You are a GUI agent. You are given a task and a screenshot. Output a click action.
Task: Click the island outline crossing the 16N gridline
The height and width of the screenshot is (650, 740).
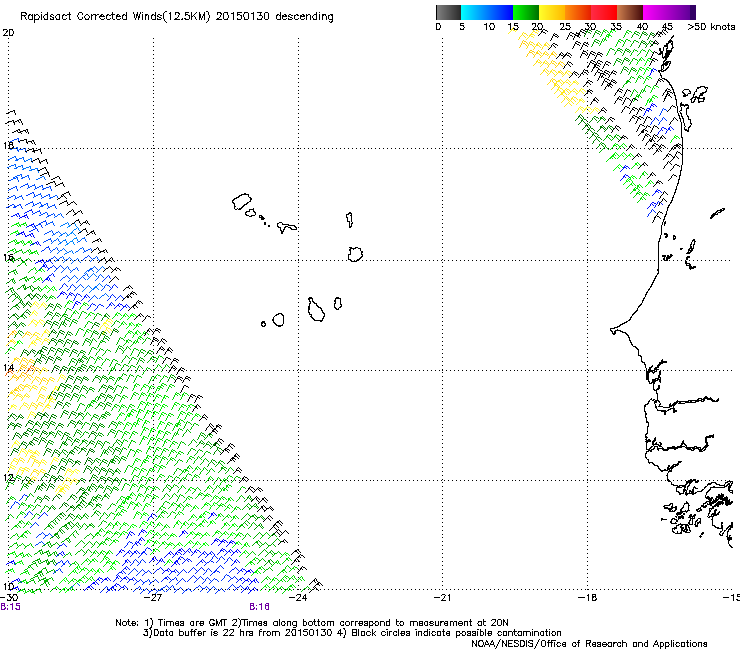[x=355, y=254]
